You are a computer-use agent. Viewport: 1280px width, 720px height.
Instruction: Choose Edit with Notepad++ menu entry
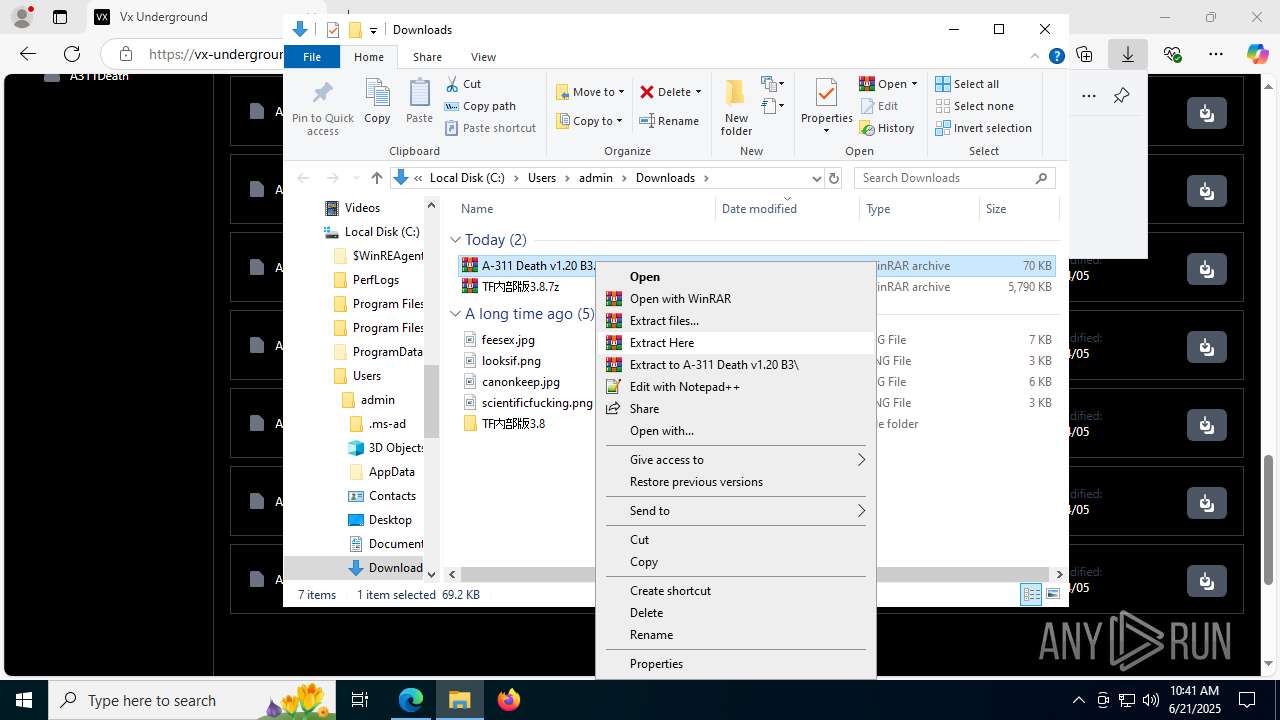point(735,387)
